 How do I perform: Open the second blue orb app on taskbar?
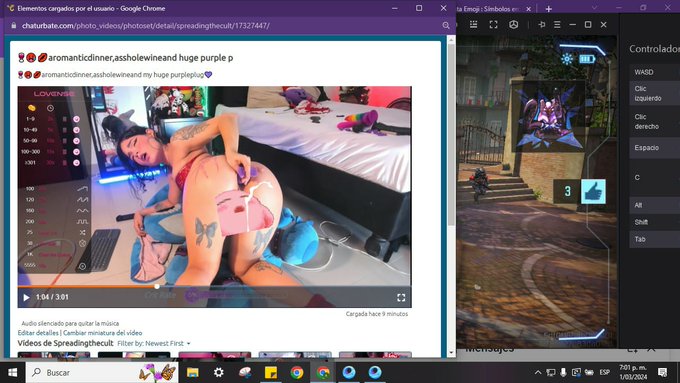(x=375, y=372)
